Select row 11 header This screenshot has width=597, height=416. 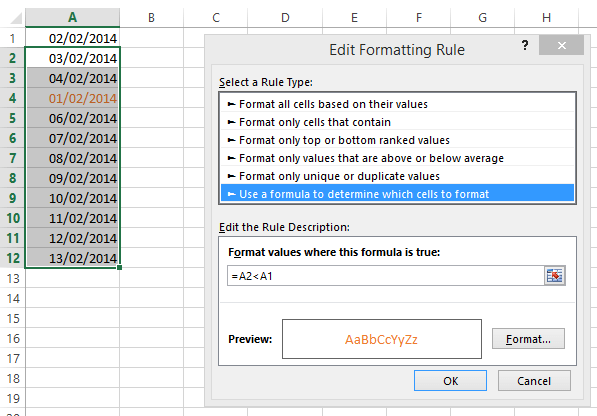pyautogui.click(x=13, y=238)
